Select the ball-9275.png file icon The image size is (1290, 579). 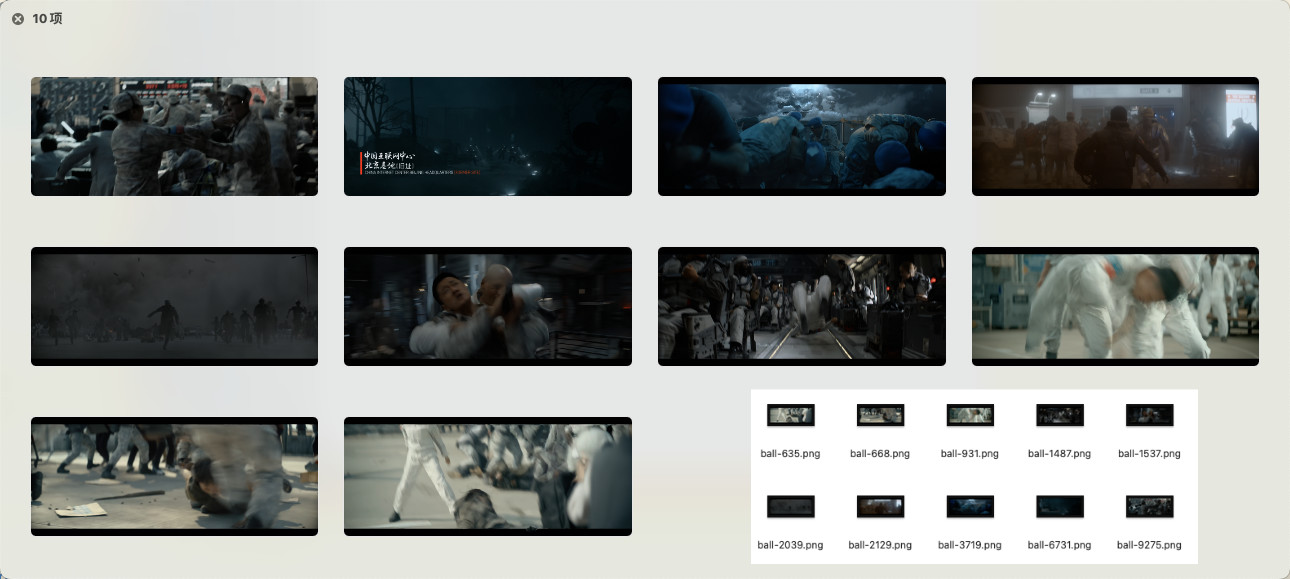(1150, 506)
